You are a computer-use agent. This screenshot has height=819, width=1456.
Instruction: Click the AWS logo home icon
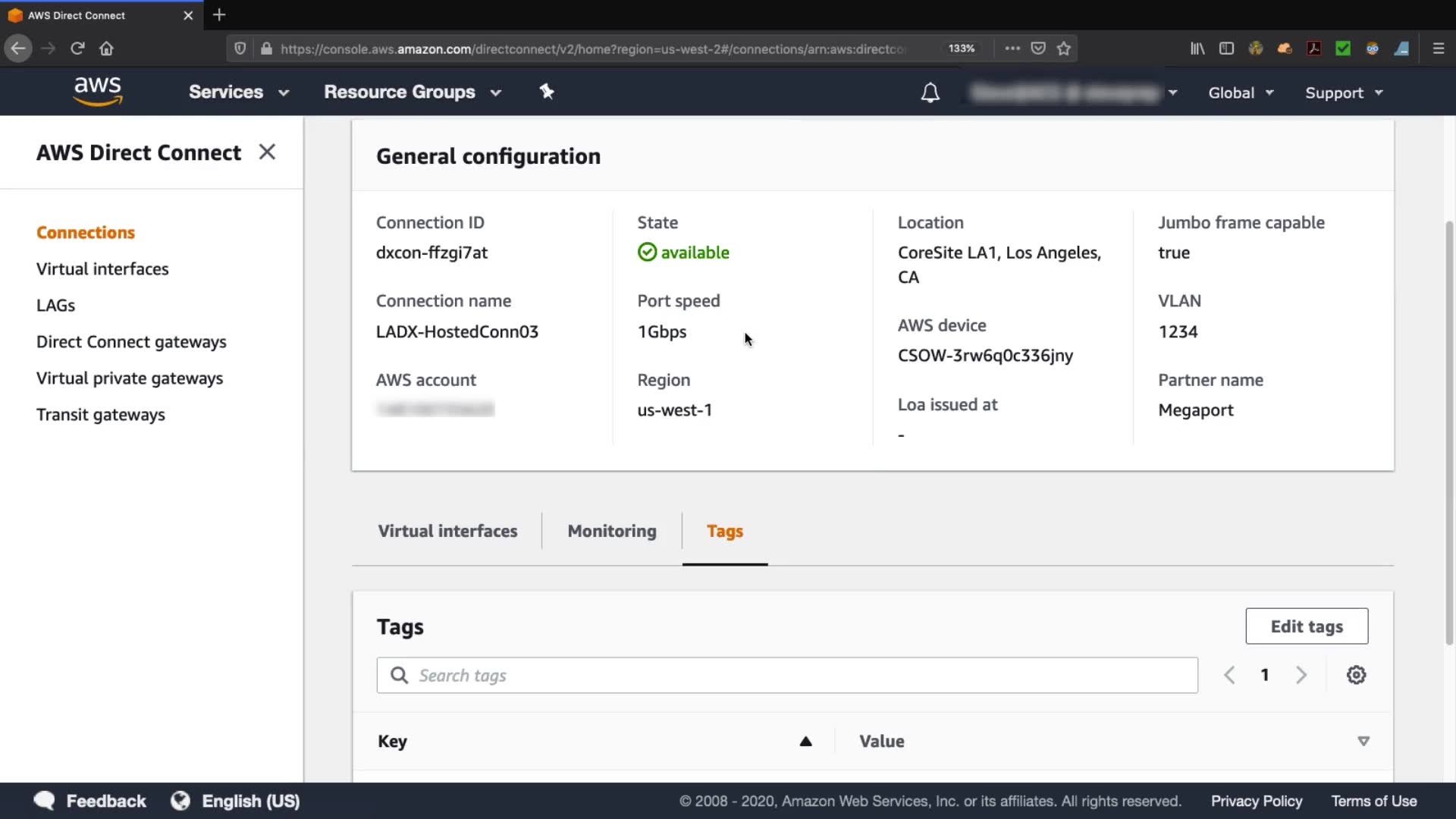[98, 91]
